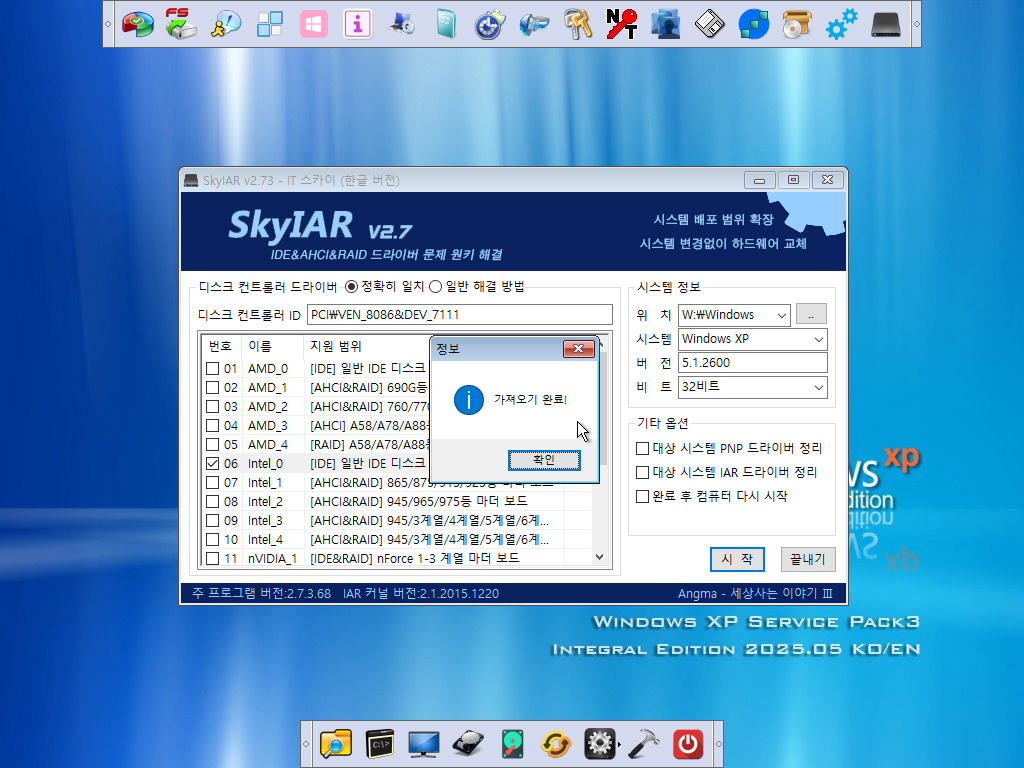Select the 정확히 일치 radio button
Screen dimensions: 1024x768
pyautogui.click(x=351, y=287)
